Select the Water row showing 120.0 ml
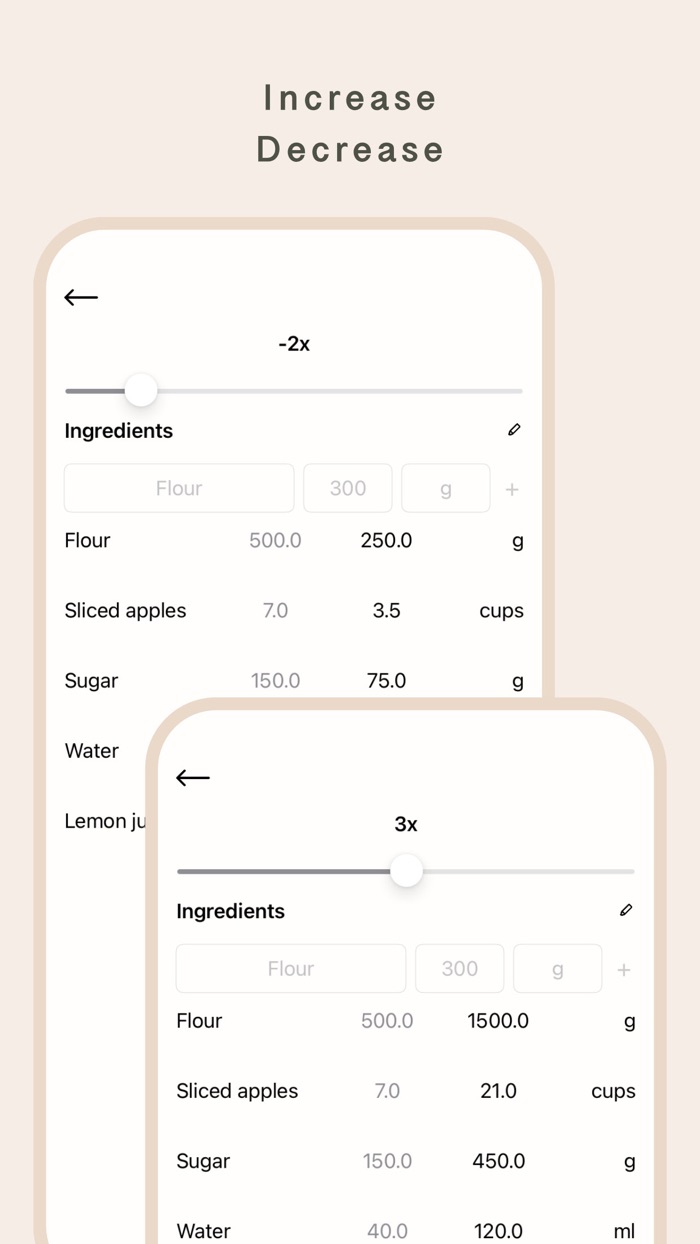Viewport: 700px width, 1244px height. coord(203,1230)
